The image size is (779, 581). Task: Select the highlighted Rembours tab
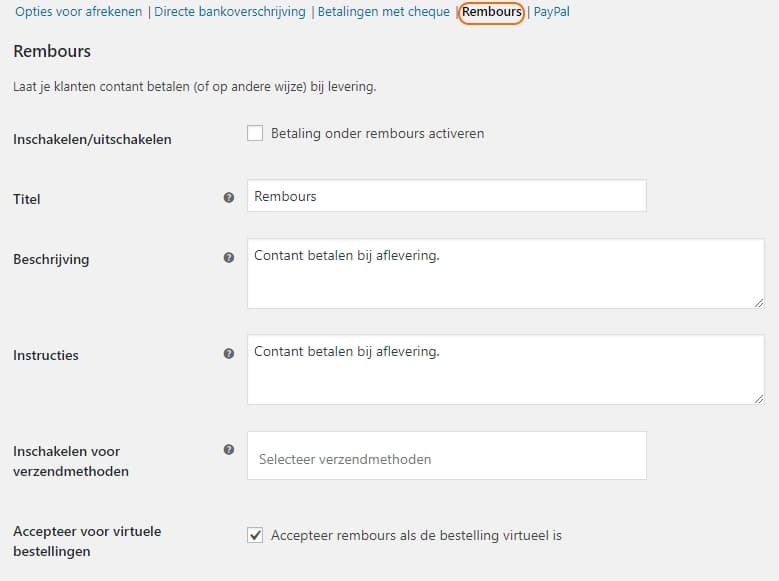coord(491,12)
